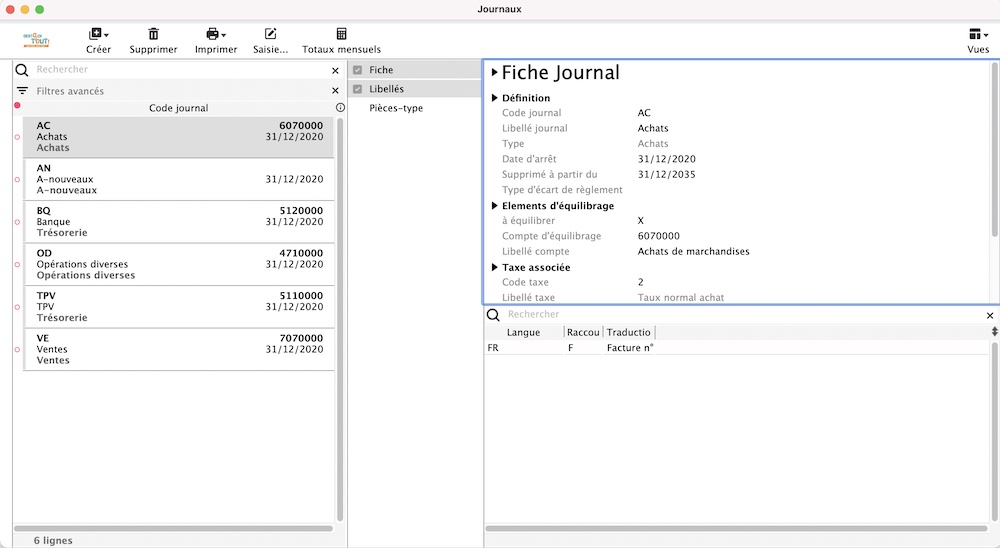Open the Imprimer printer menu
The height and width of the screenshot is (548, 1000).
point(216,34)
